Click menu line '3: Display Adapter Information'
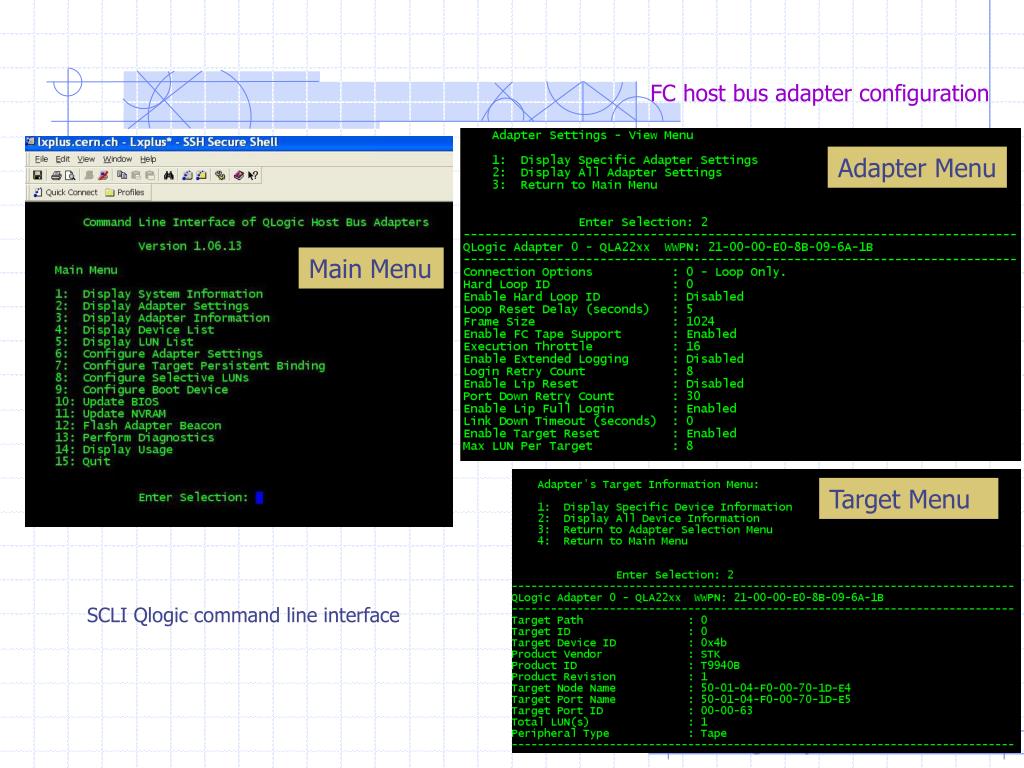Screen dimensions: 1024x768 coord(162,318)
